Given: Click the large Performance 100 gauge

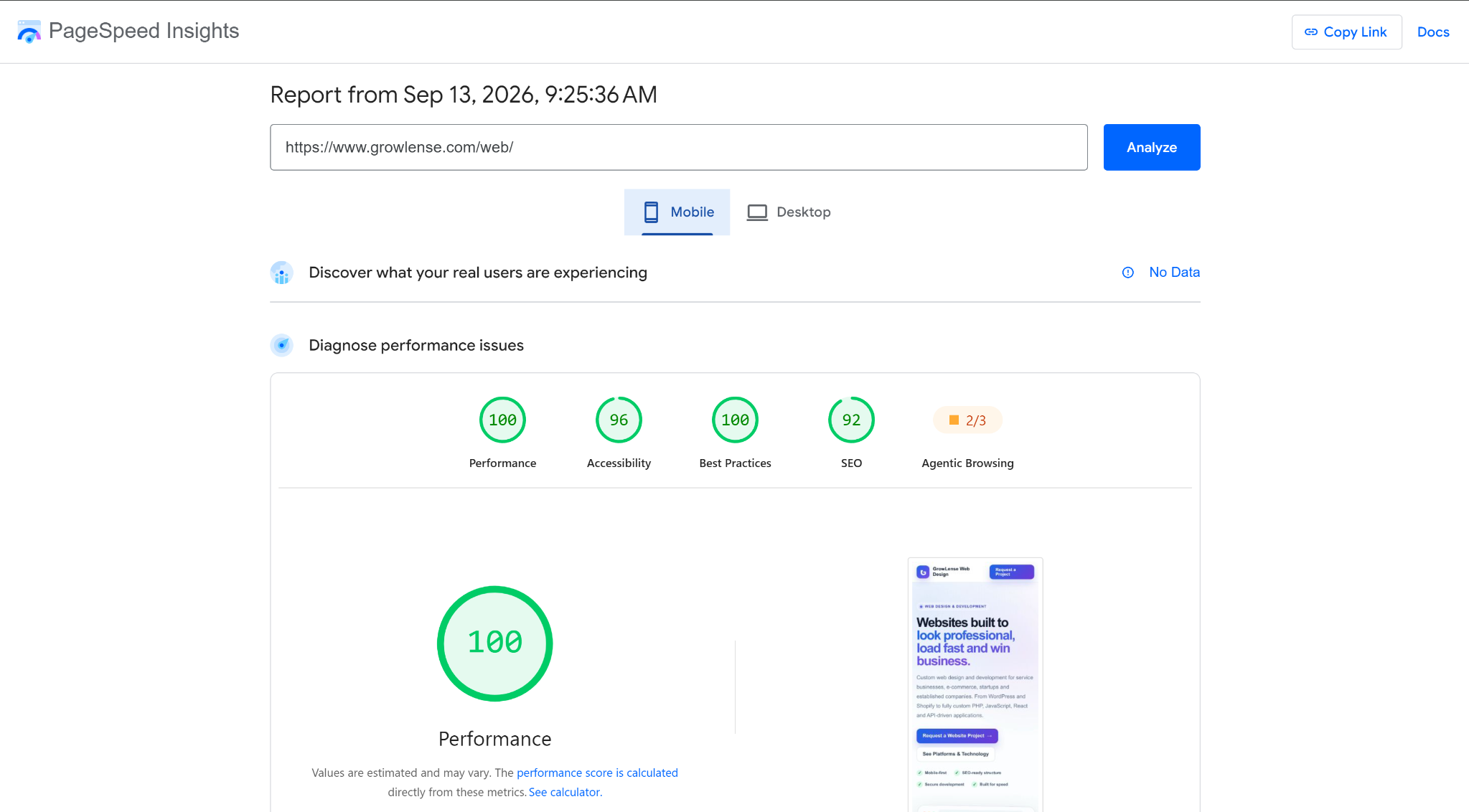Looking at the screenshot, I should pyautogui.click(x=495, y=643).
